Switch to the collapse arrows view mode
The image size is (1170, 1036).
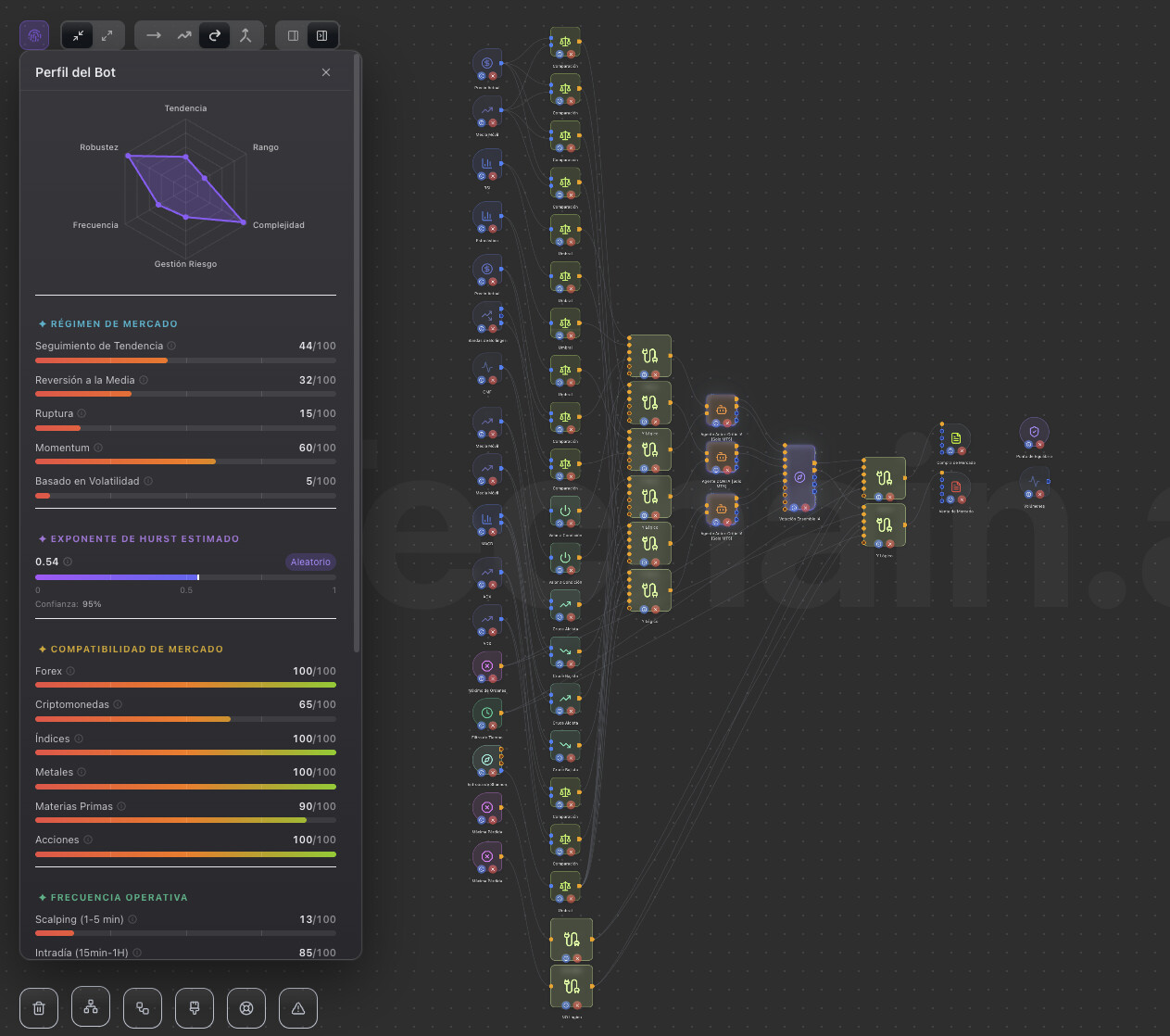click(x=78, y=36)
